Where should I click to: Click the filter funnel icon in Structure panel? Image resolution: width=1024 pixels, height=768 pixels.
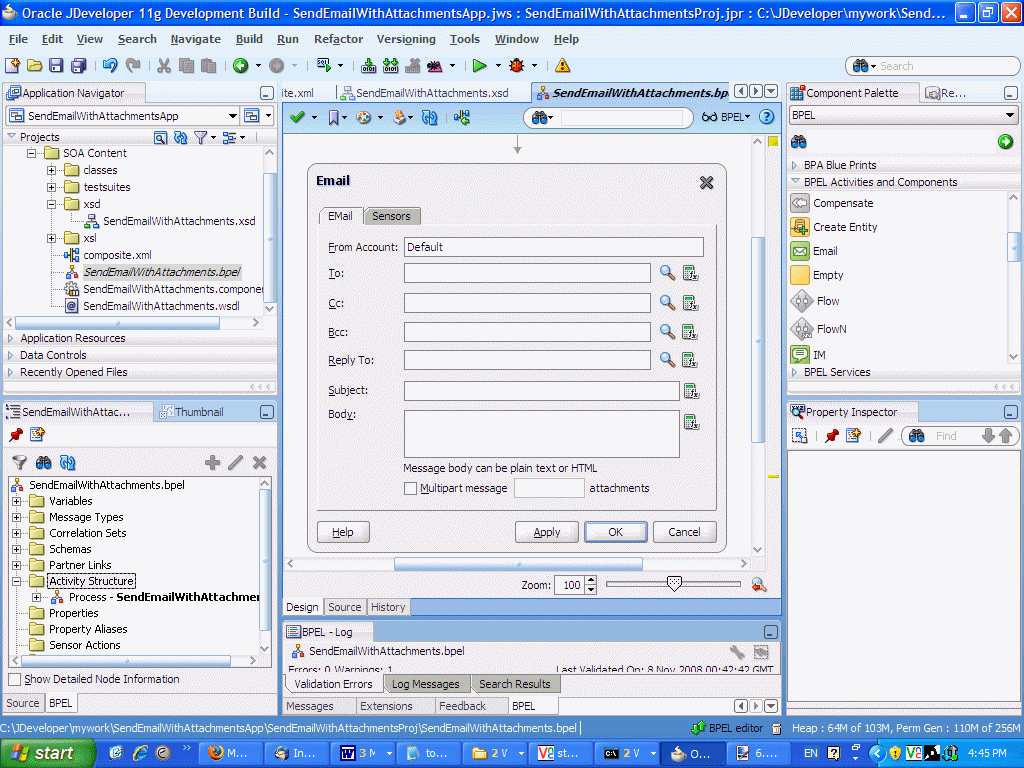(x=20, y=462)
